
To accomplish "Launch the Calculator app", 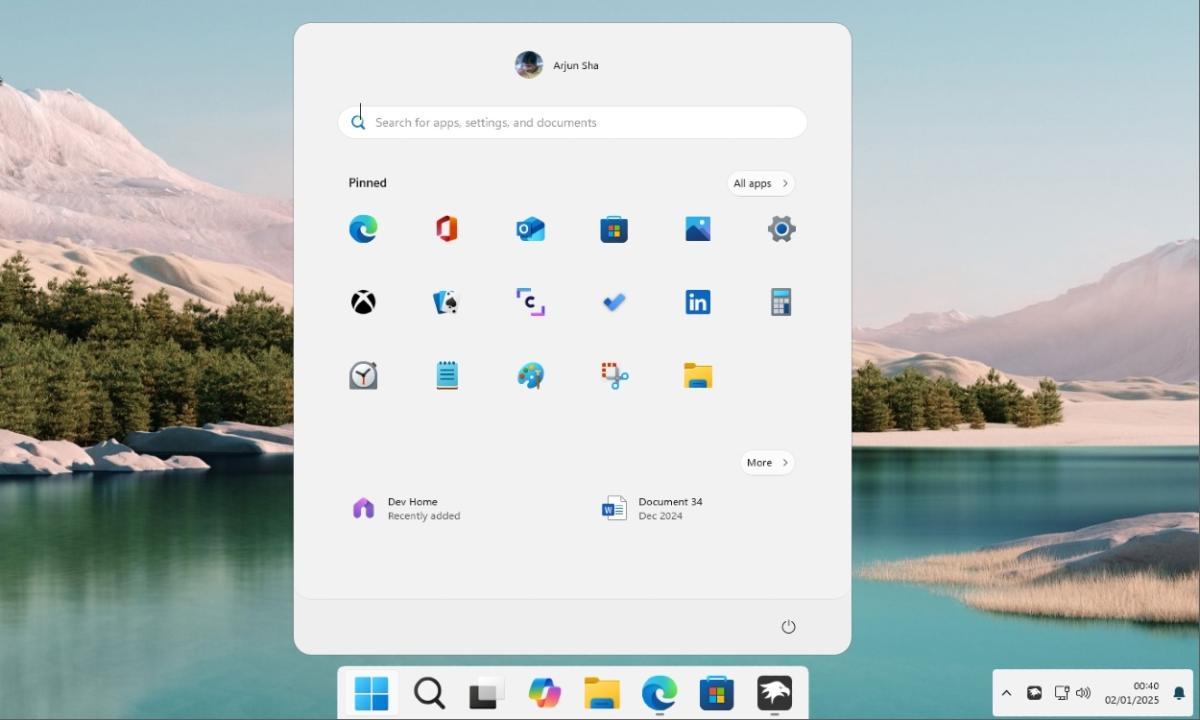I will 781,301.
